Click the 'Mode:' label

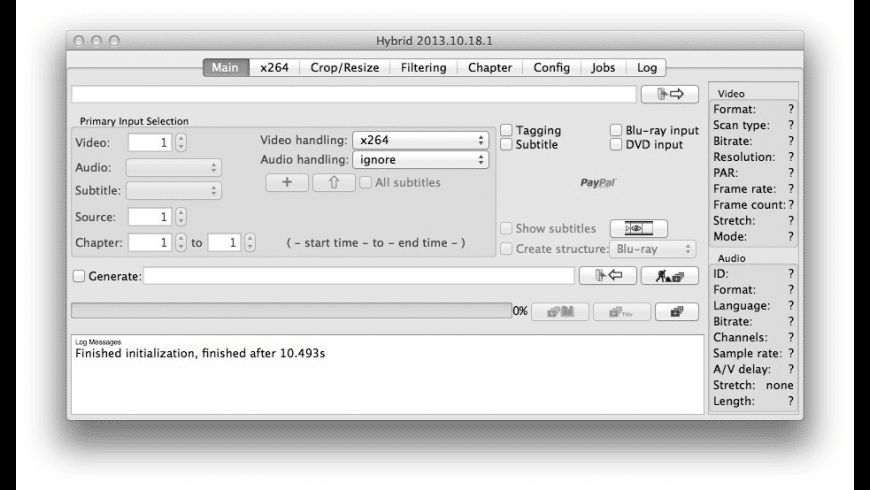[730, 236]
